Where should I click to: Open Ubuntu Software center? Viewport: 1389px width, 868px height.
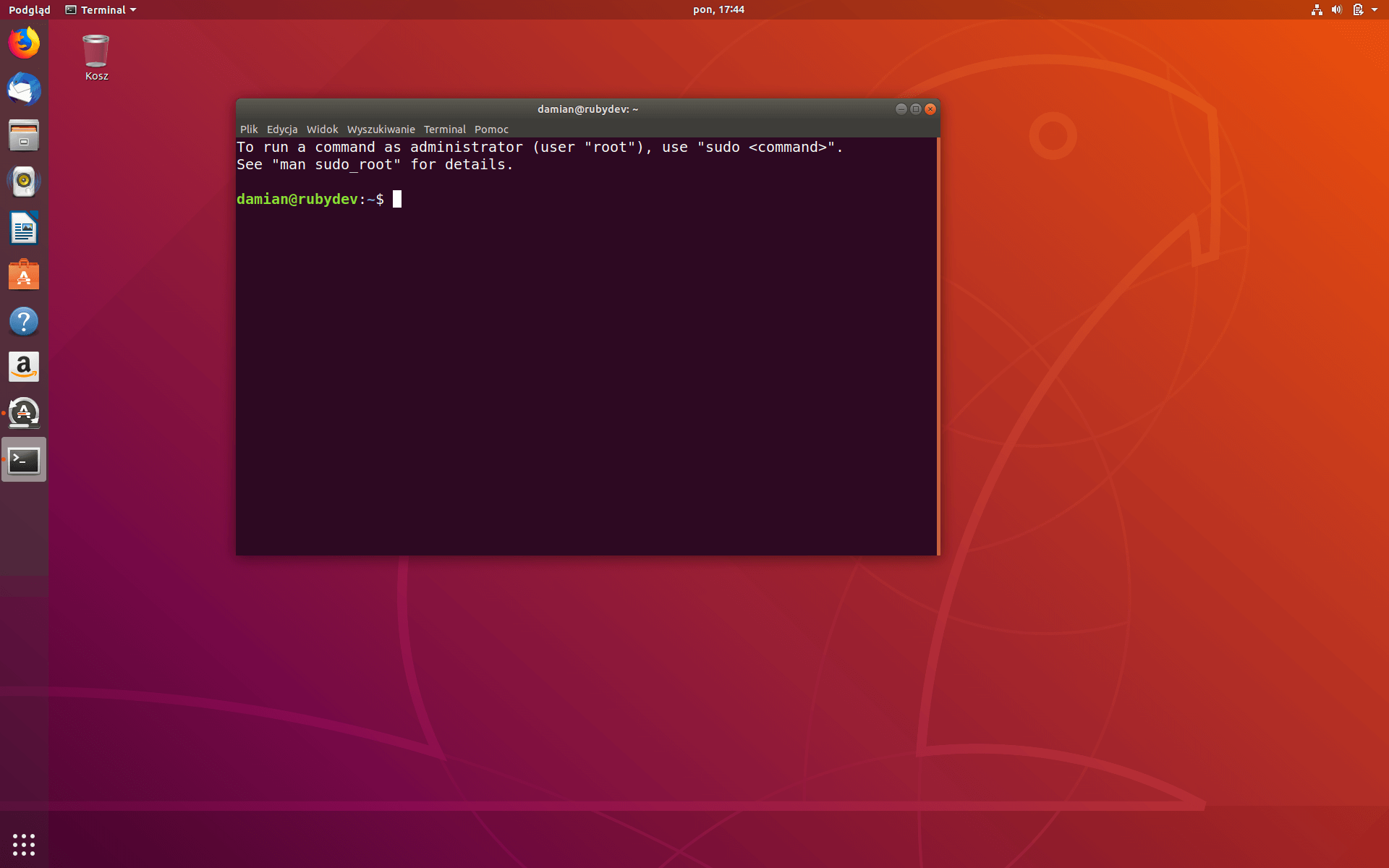point(24,275)
